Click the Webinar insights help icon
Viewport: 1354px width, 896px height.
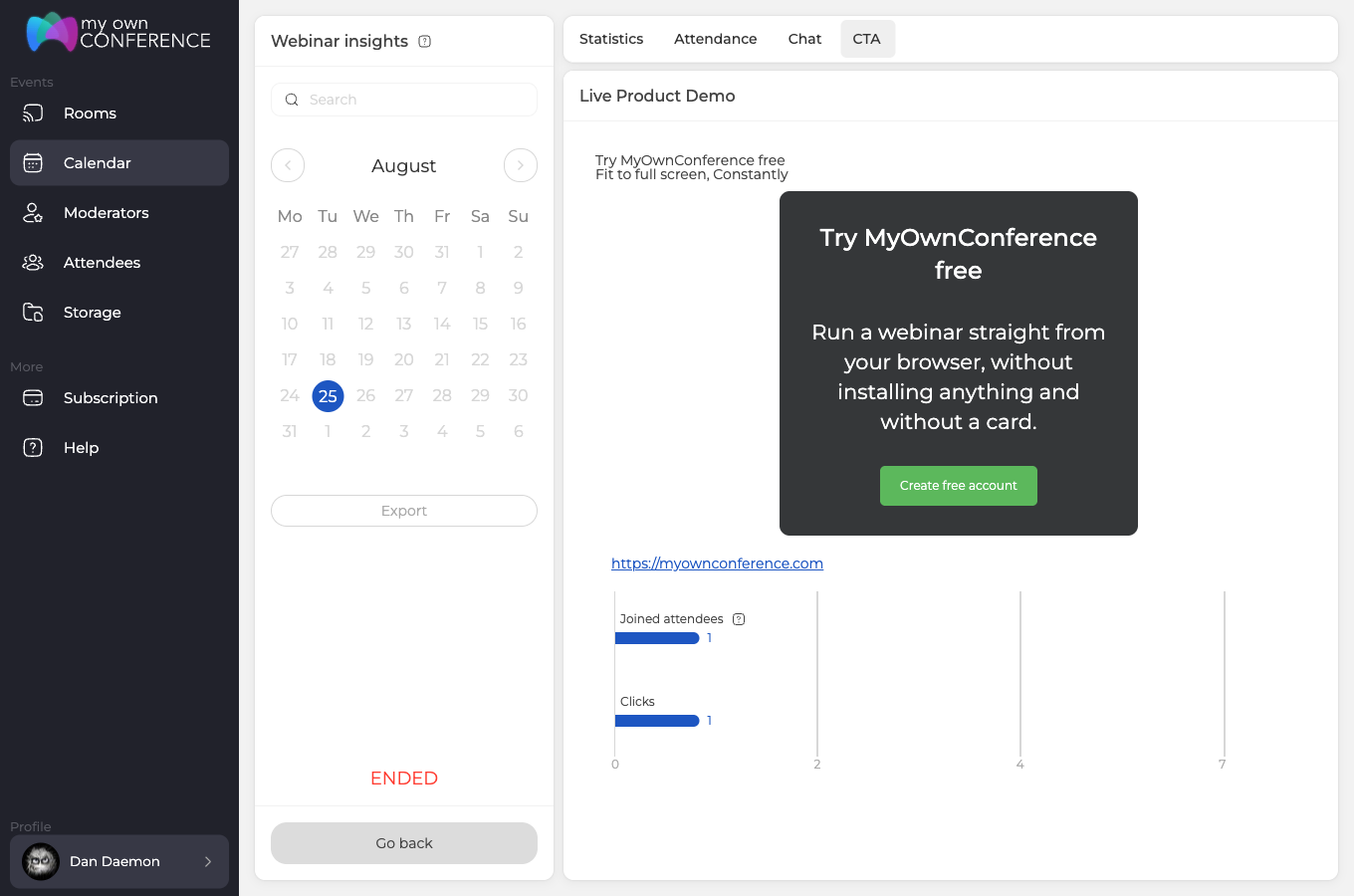coord(425,42)
